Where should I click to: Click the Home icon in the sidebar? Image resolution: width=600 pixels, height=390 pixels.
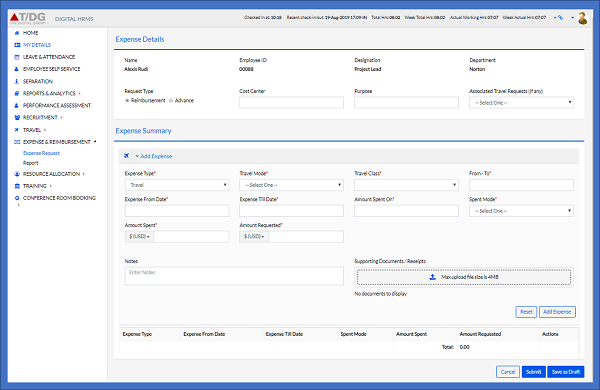[x=17, y=33]
